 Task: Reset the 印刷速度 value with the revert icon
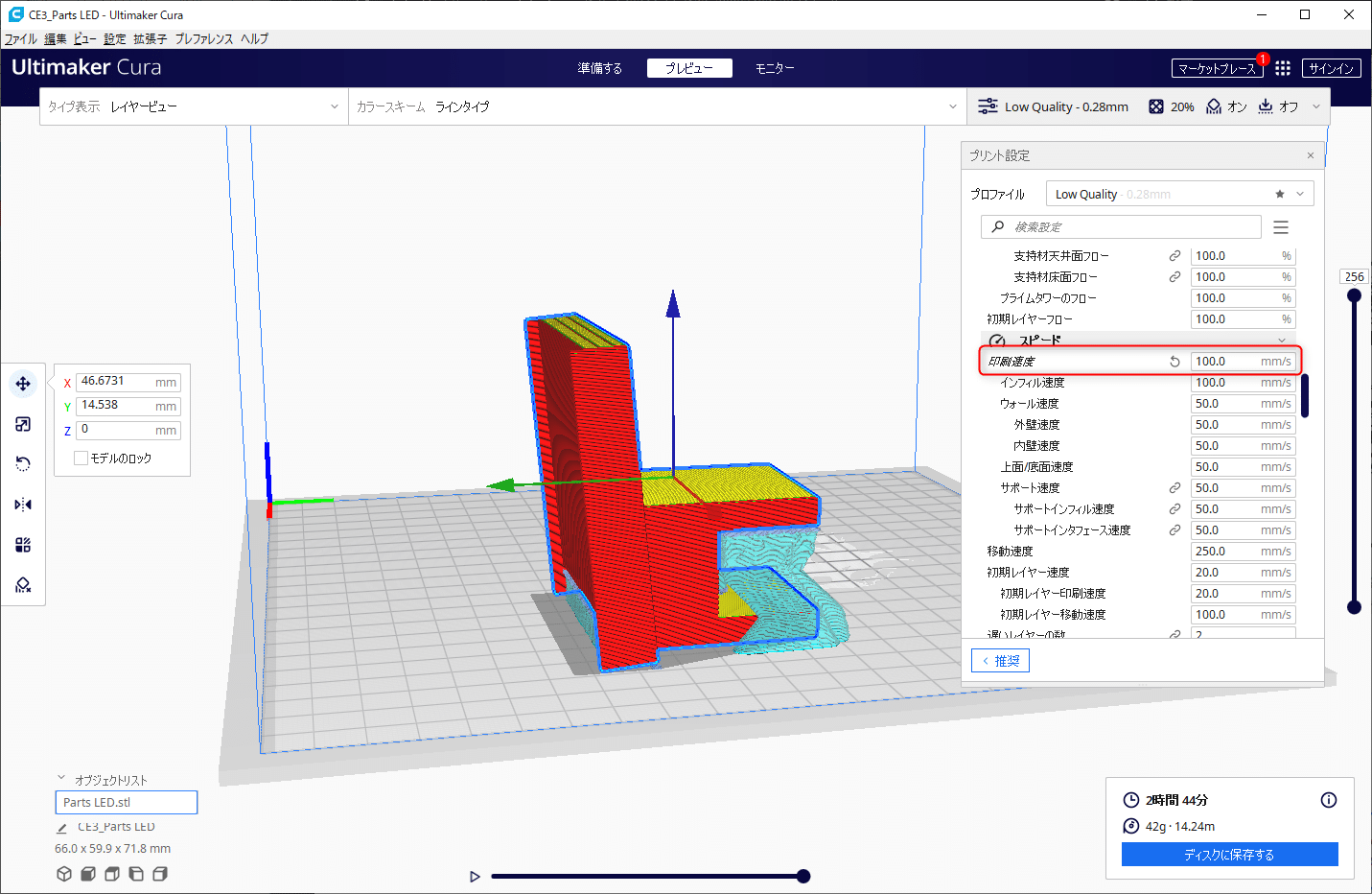pyautogui.click(x=1174, y=362)
